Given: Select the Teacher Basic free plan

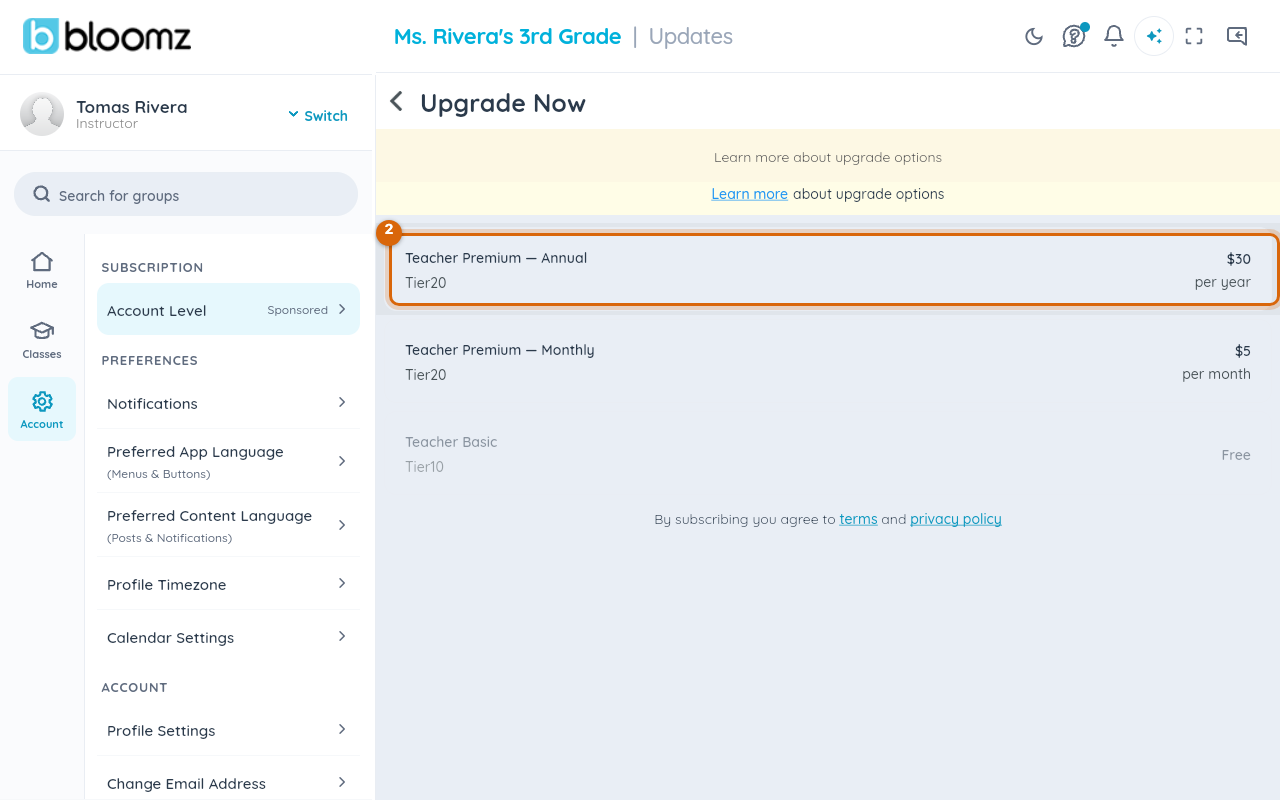Looking at the screenshot, I should point(828,454).
